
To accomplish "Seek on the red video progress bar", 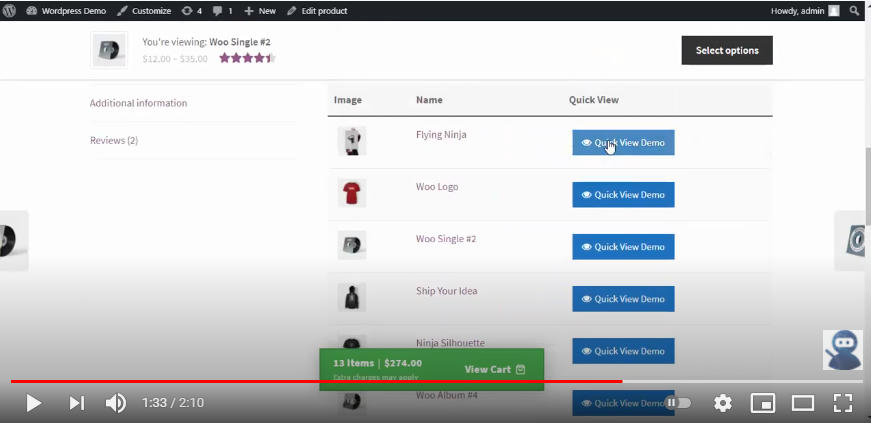I will [x=317, y=381].
